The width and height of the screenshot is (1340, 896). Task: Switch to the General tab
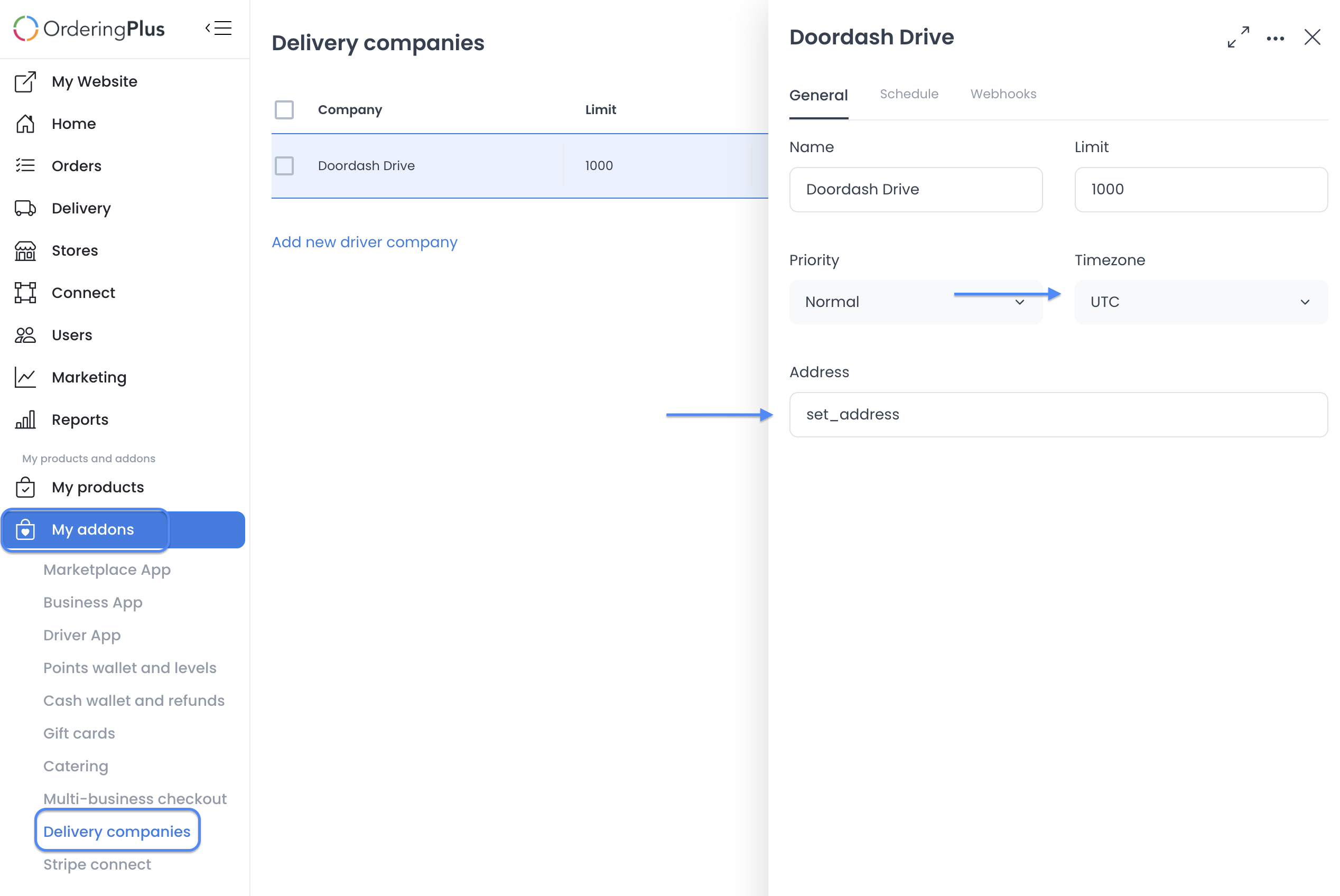pyautogui.click(x=818, y=95)
